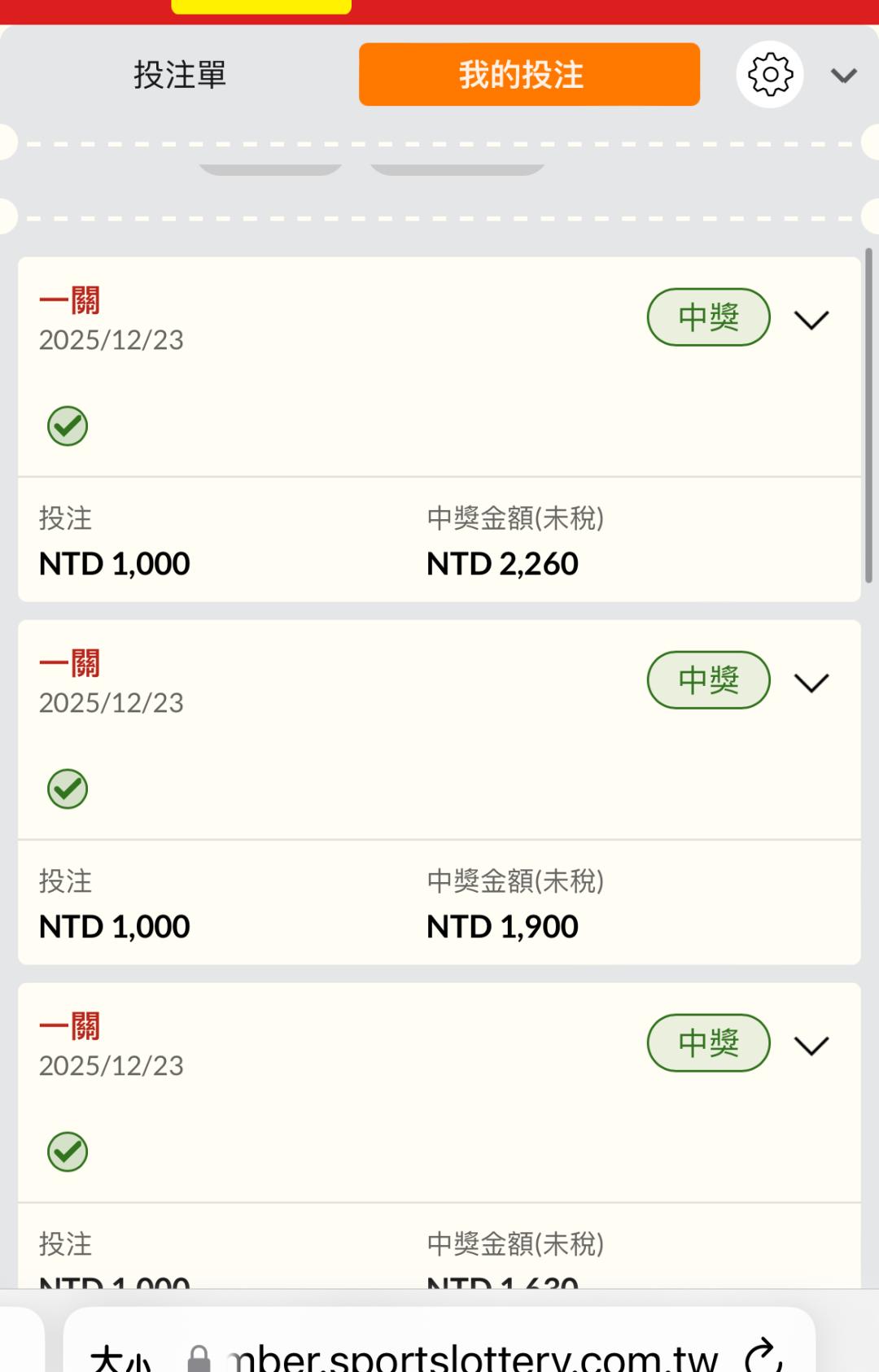Expand the NTD 2,260 winning bet details

point(811,320)
